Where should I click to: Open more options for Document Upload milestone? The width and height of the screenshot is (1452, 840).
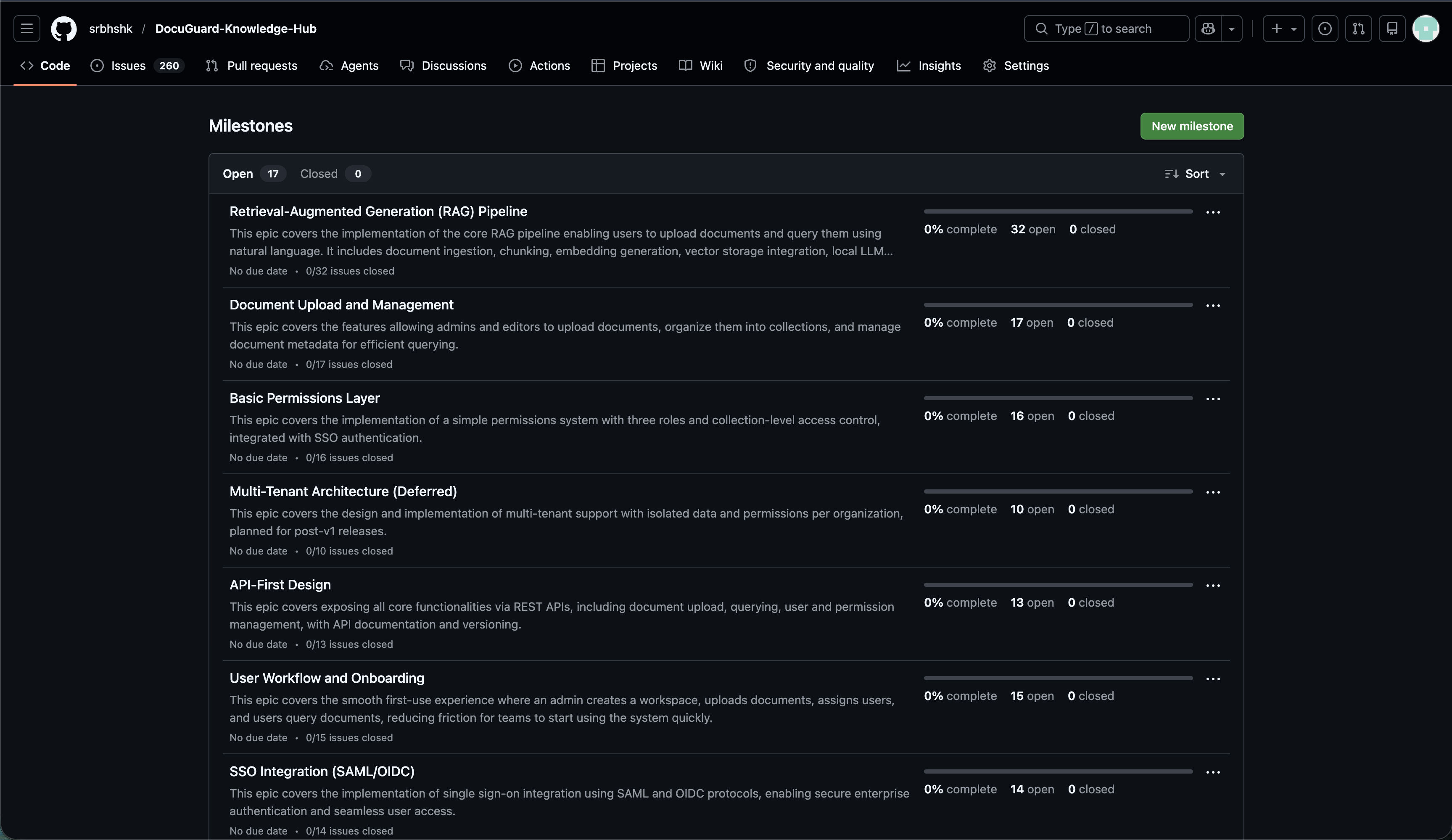click(x=1213, y=306)
